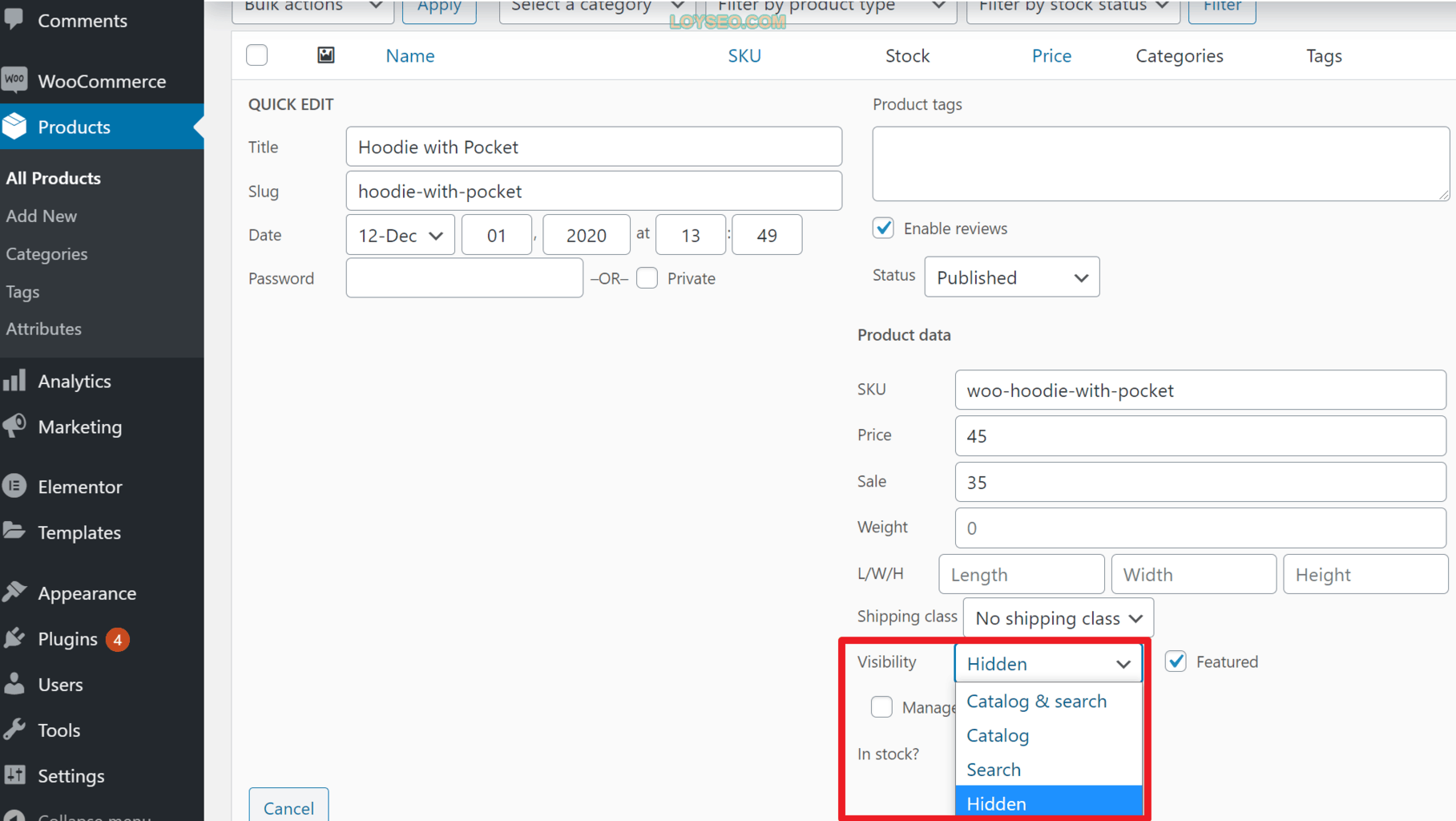The height and width of the screenshot is (821, 1456).
Task: Click the Settings sliders icon
Action: [14, 775]
